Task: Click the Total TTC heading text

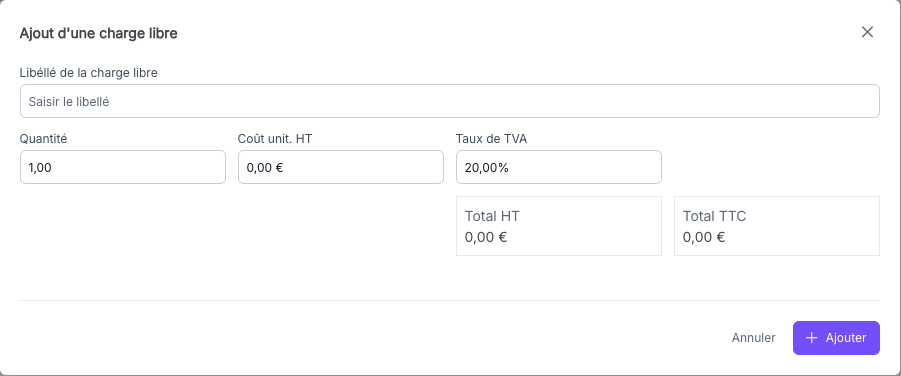Action: point(714,216)
